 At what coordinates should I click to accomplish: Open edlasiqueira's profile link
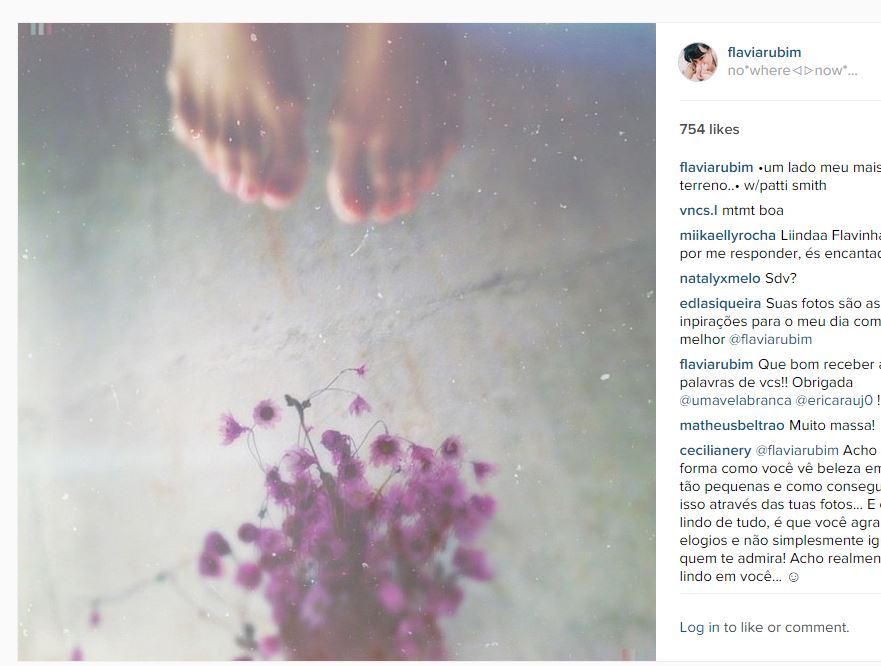pyautogui.click(x=720, y=303)
